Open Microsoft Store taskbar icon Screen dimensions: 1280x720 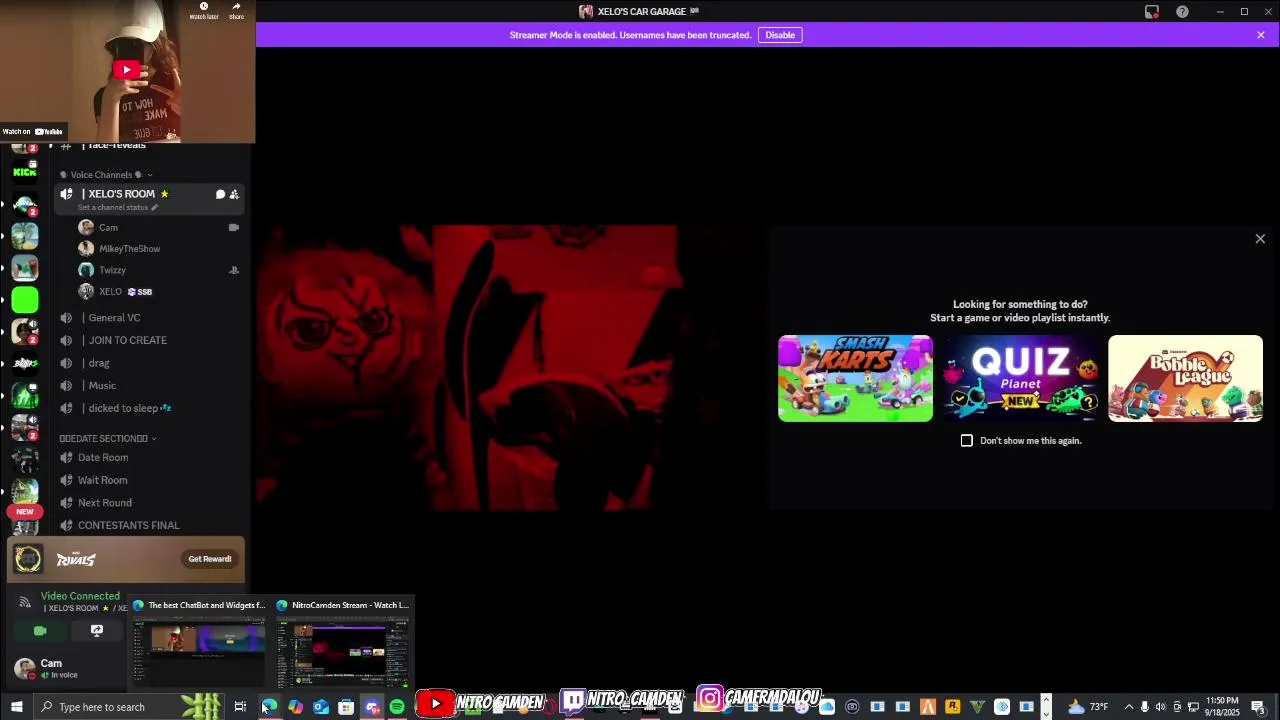coord(346,707)
